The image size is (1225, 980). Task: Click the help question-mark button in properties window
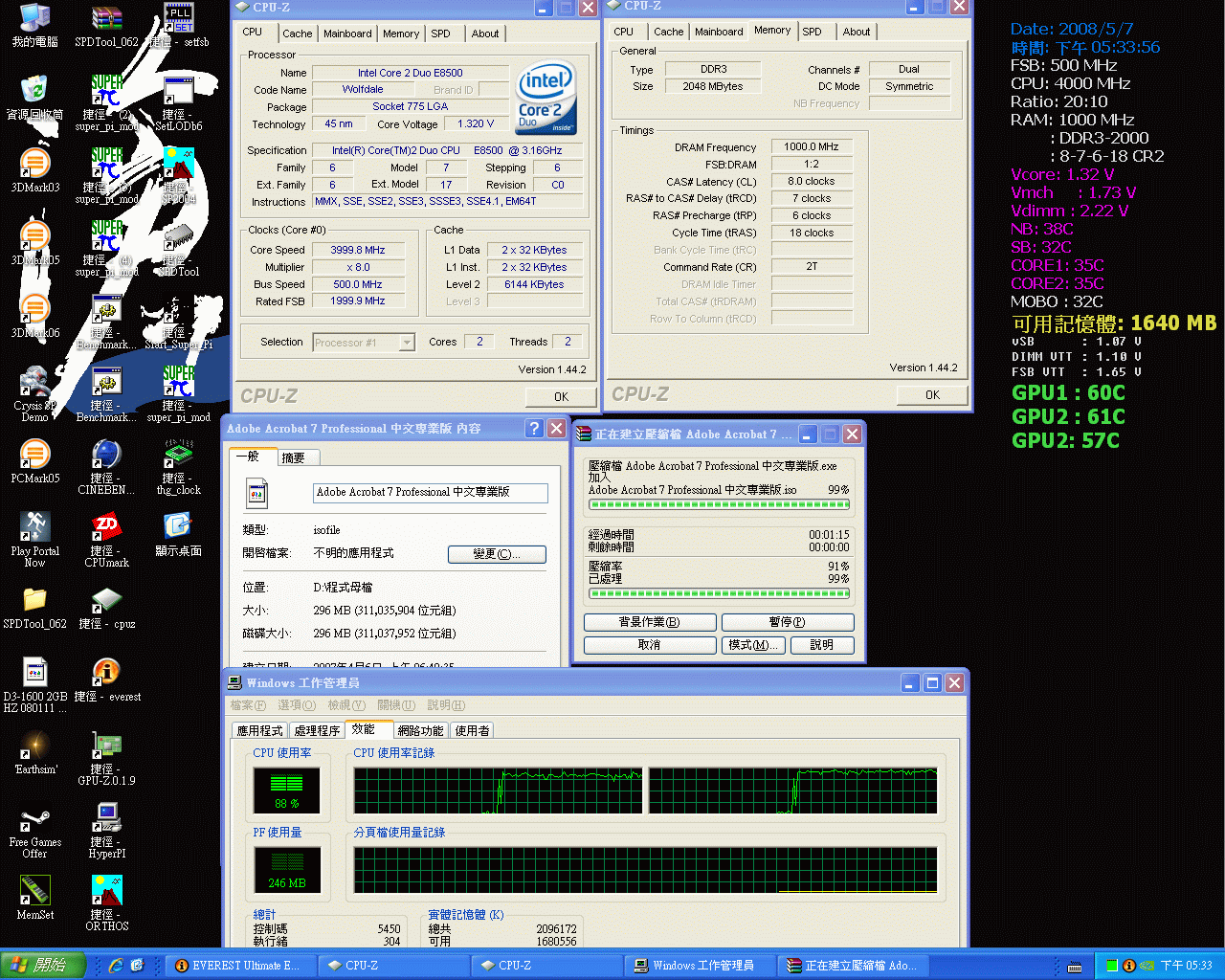(534, 429)
